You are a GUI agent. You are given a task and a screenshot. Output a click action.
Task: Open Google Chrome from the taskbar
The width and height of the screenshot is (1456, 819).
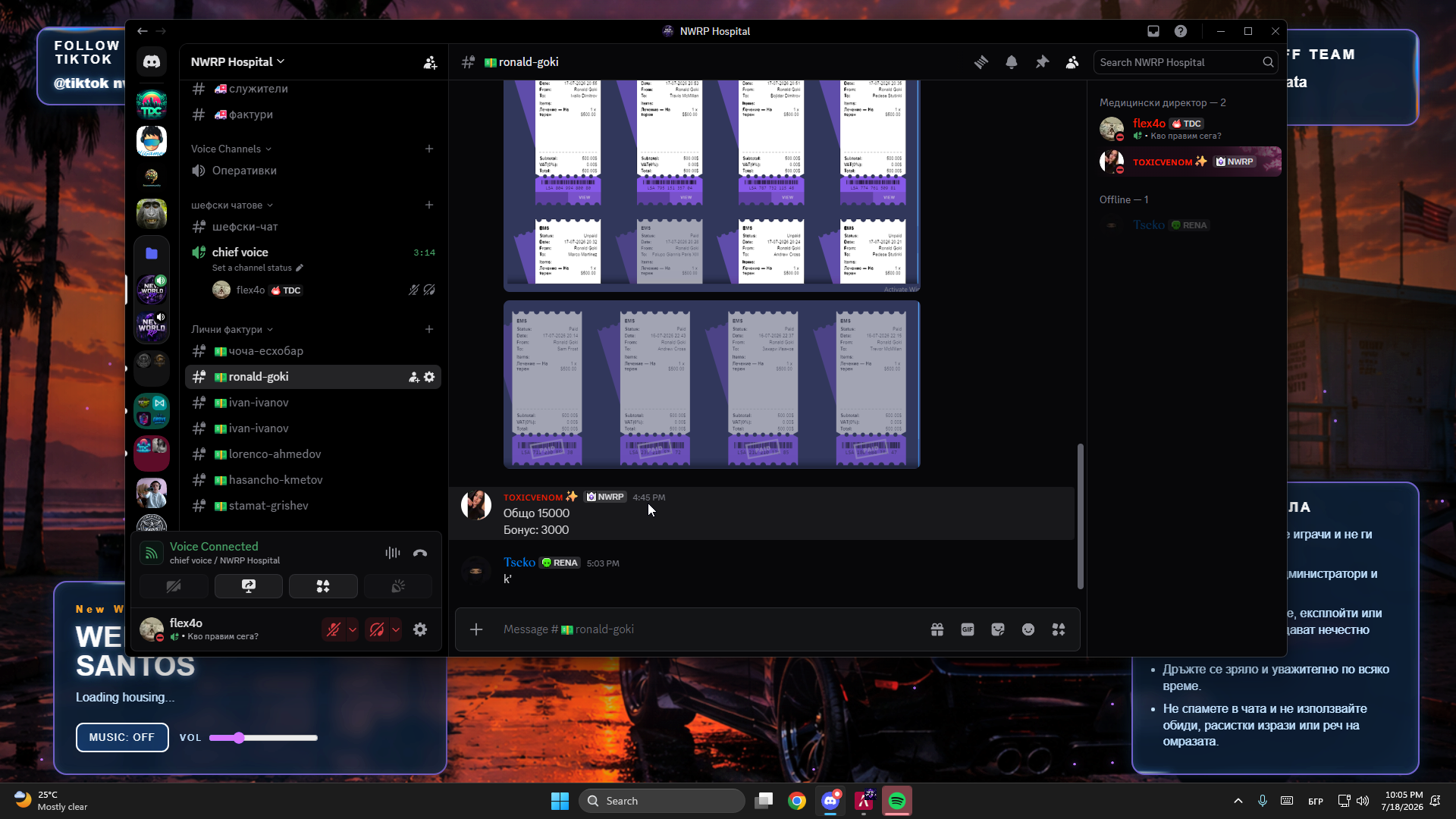[797, 801]
